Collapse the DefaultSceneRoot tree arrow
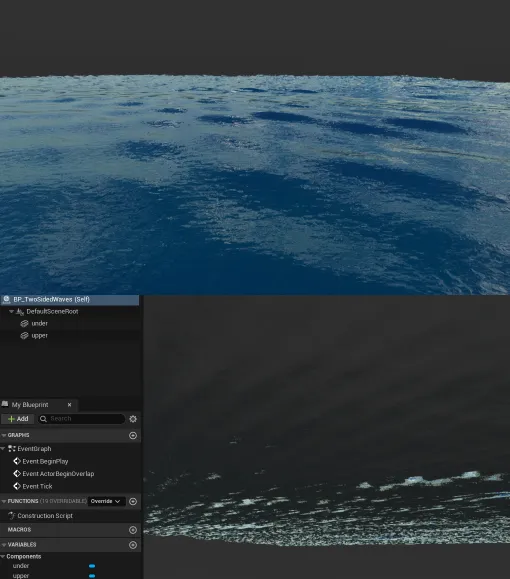This screenshot has width=510, height=579. 11,312
